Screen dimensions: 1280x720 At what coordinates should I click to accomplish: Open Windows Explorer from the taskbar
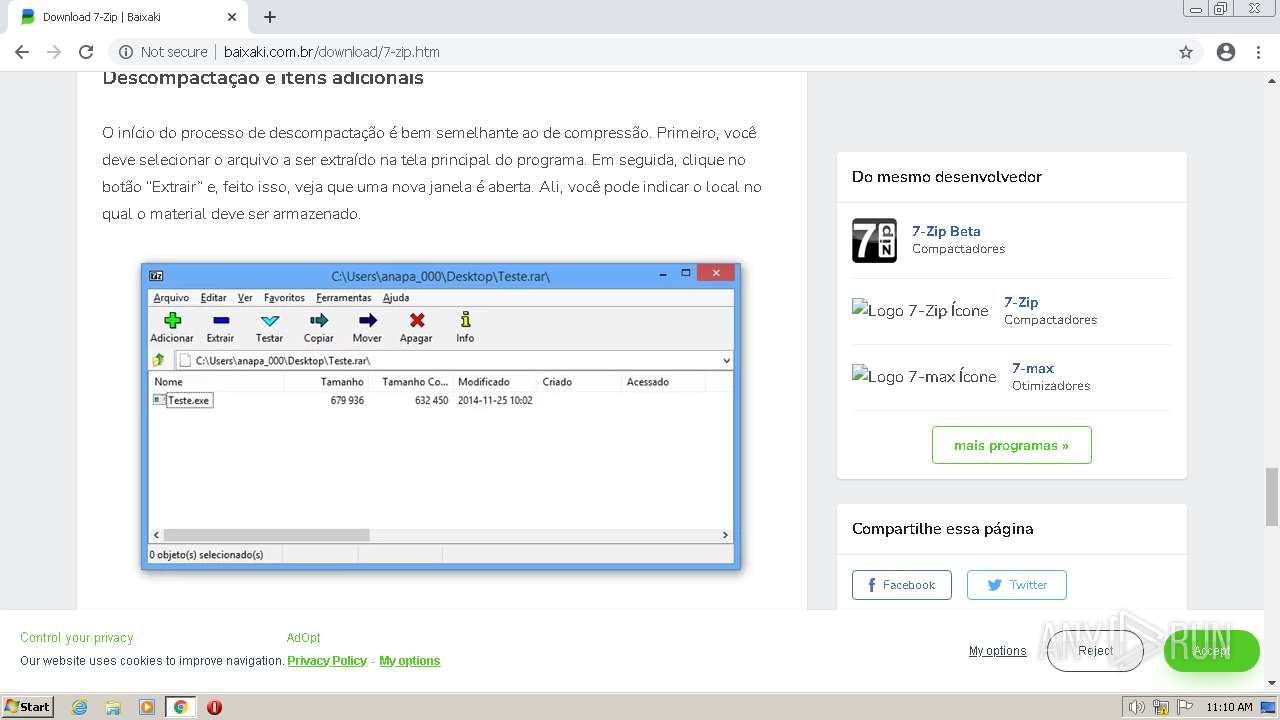(x=113, y=707)
